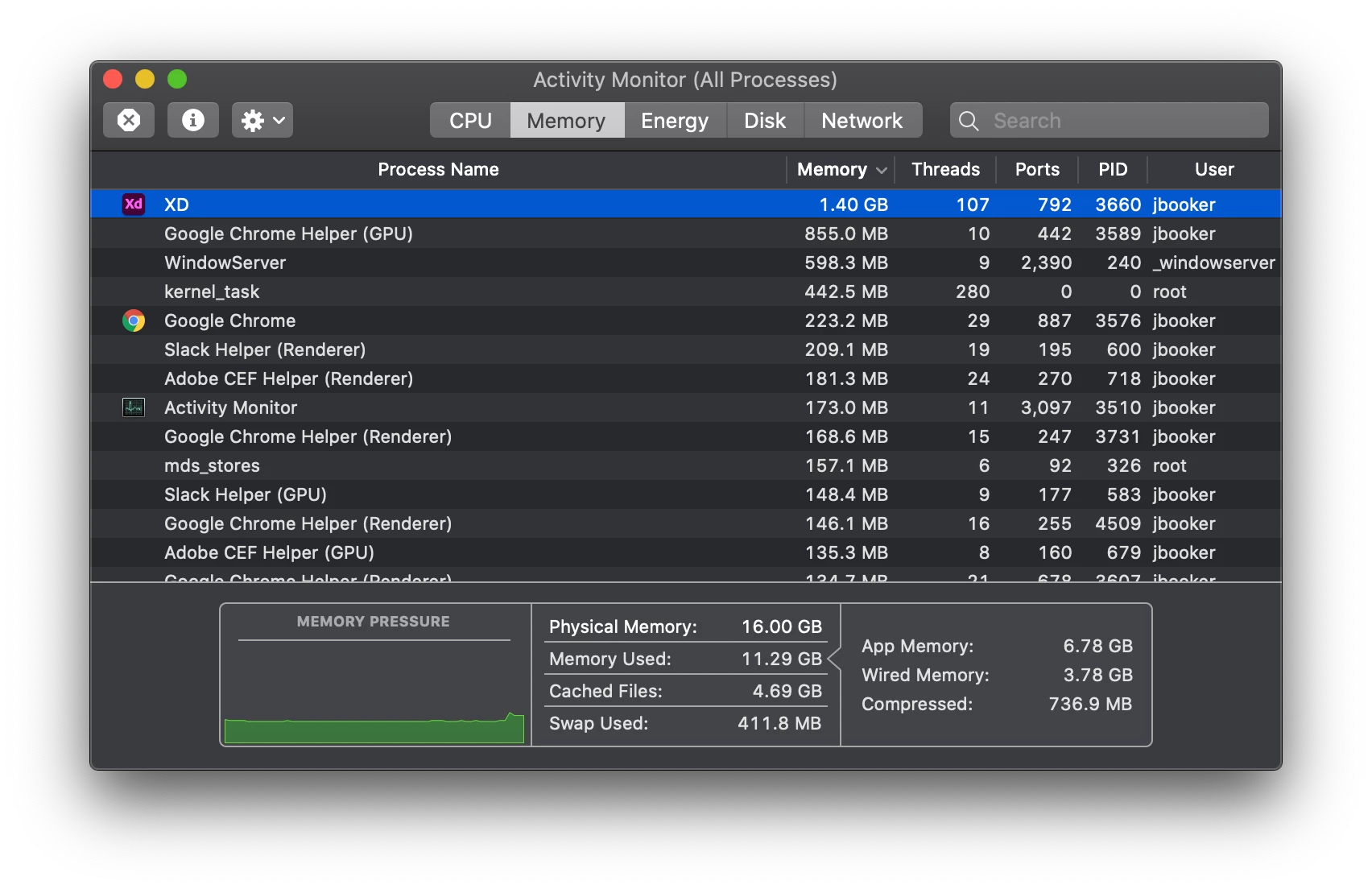
Task: Click PID 3660 cell
Action: [x=1118, y=205]
